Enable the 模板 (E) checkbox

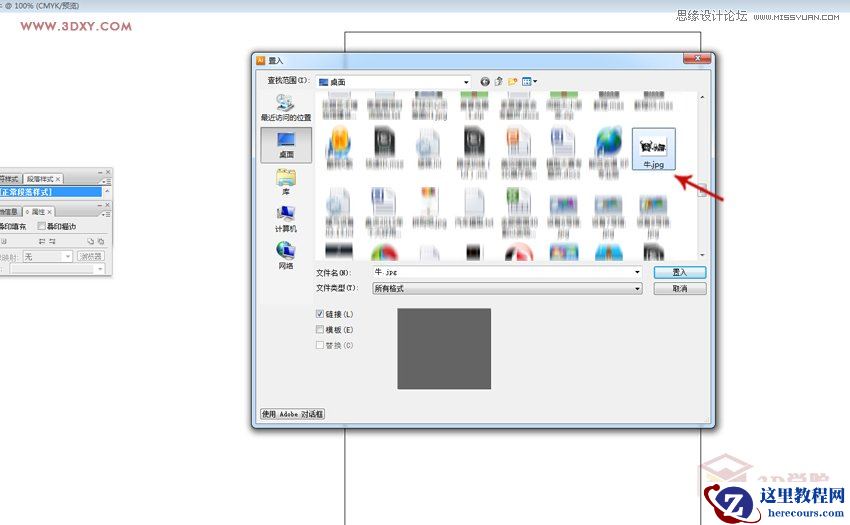(320, 329)
